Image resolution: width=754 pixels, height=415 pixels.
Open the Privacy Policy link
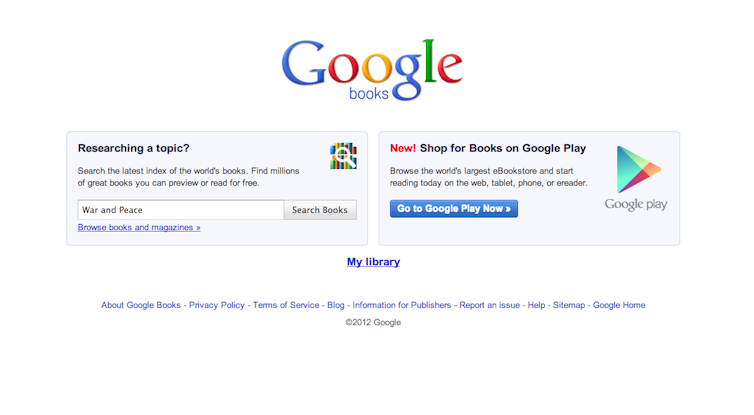point(217,305)
